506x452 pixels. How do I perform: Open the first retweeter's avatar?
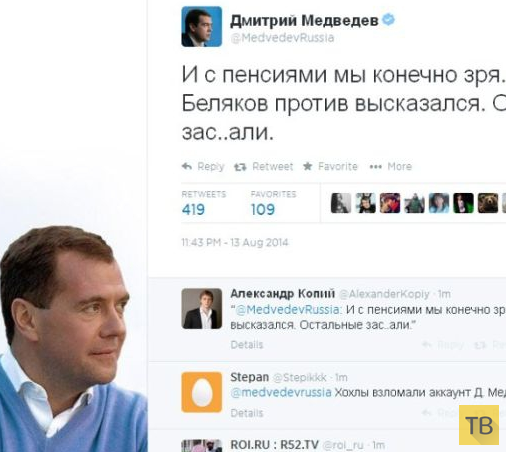341,203
